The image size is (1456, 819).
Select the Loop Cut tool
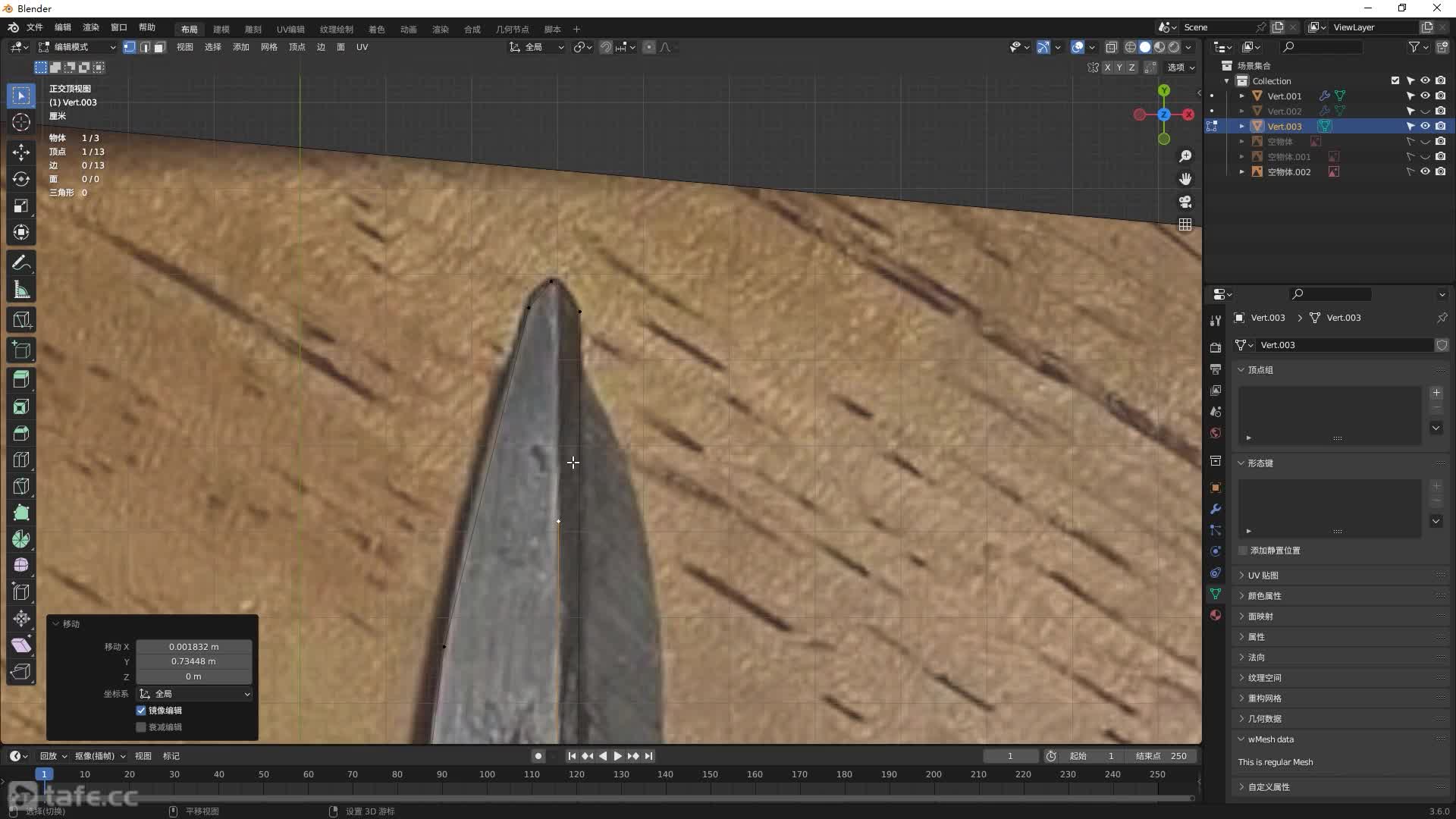21,460
